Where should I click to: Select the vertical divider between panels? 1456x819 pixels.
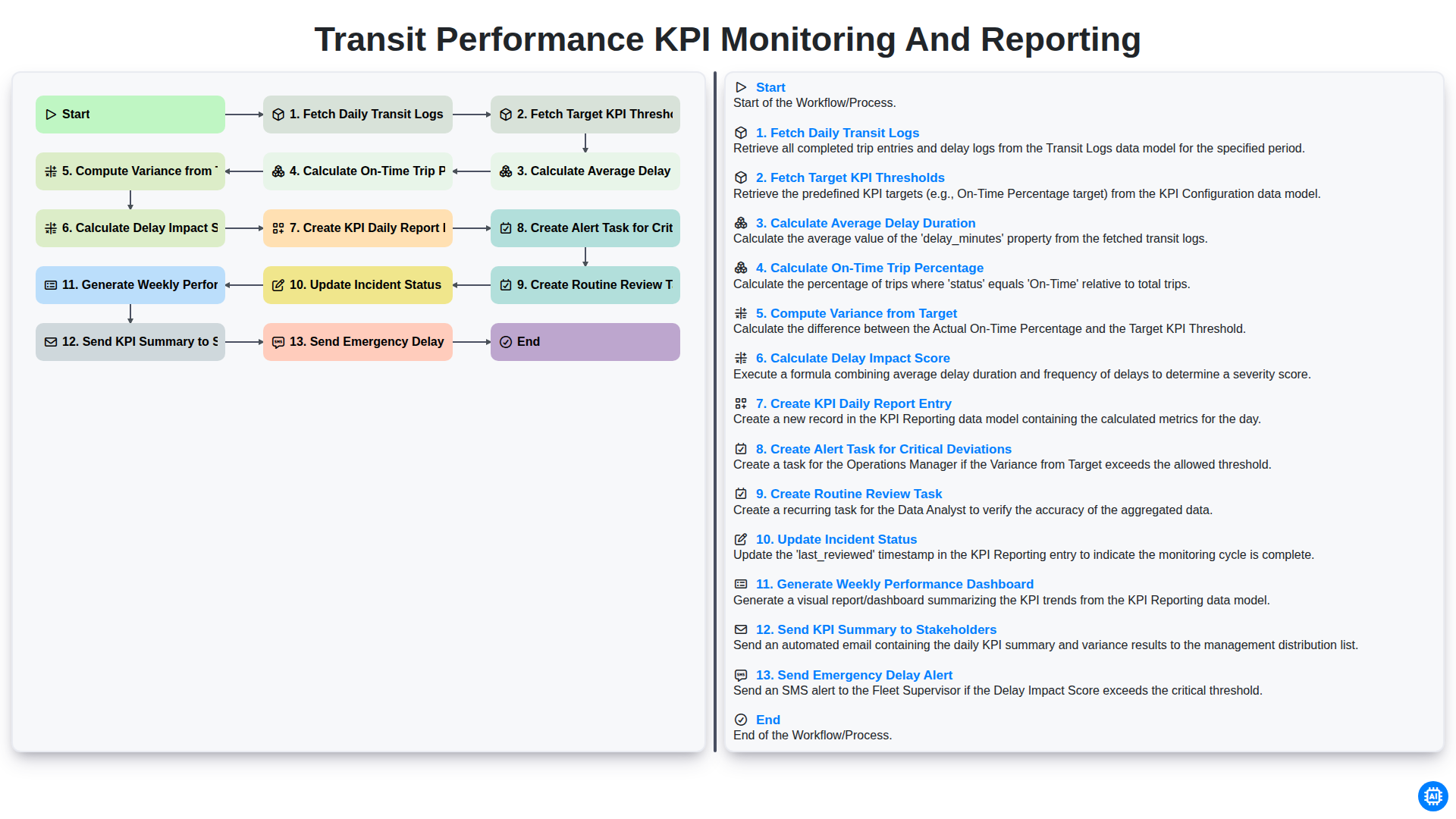(x=715, y=412)
